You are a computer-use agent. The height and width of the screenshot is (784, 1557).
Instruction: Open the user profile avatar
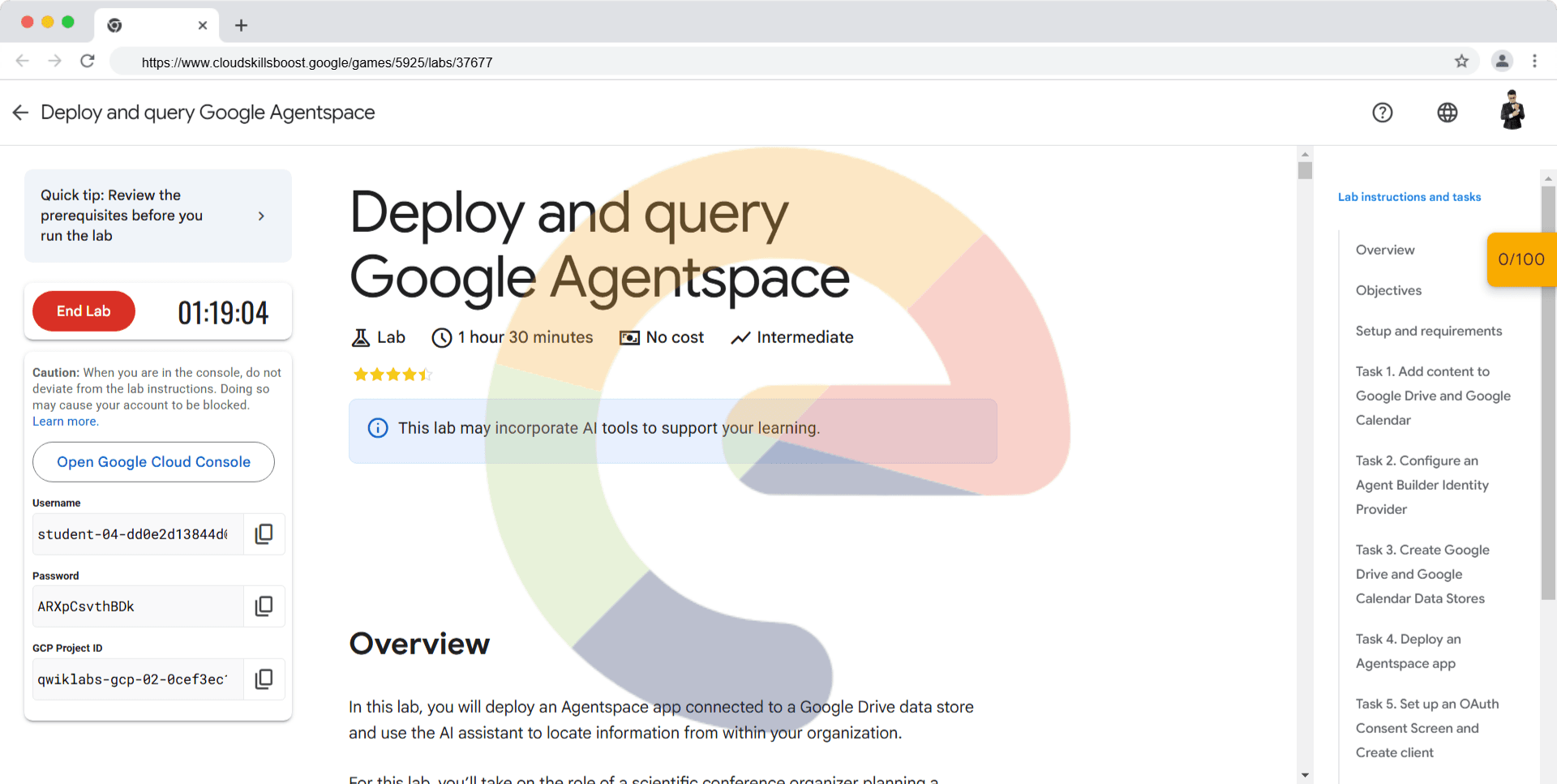[1512, 111]
